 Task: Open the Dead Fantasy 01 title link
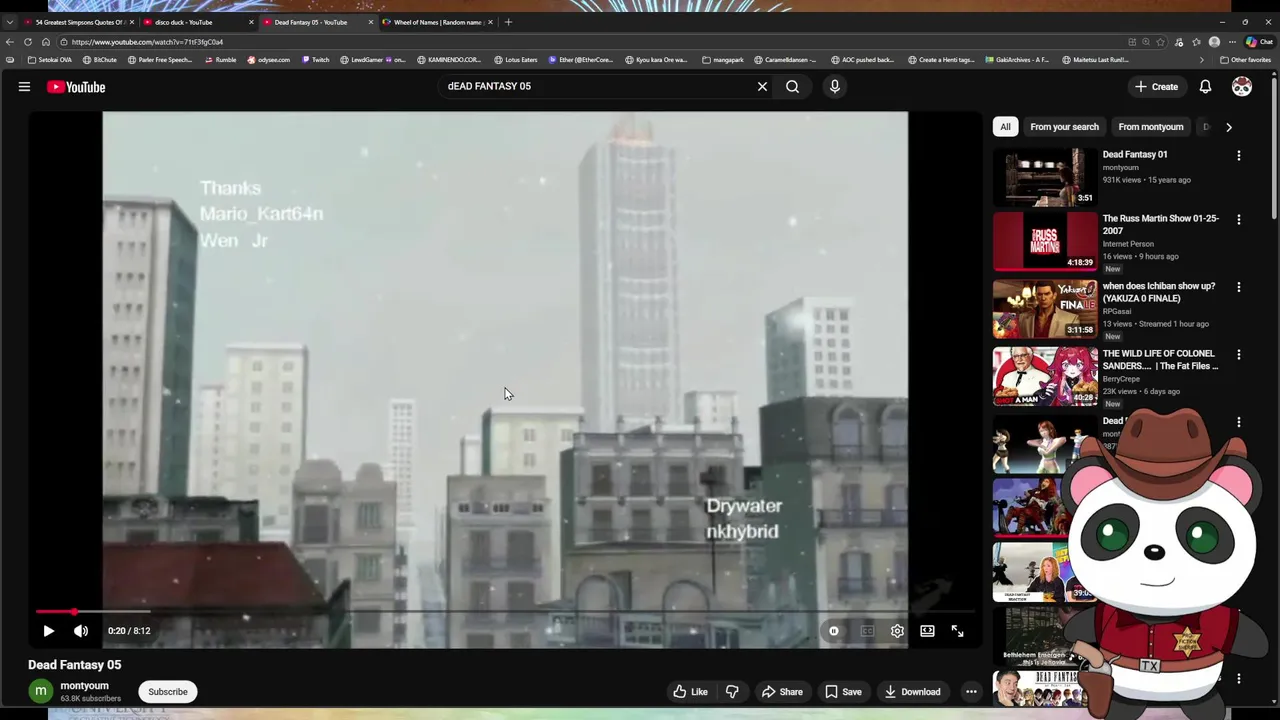coord(1135,155)
